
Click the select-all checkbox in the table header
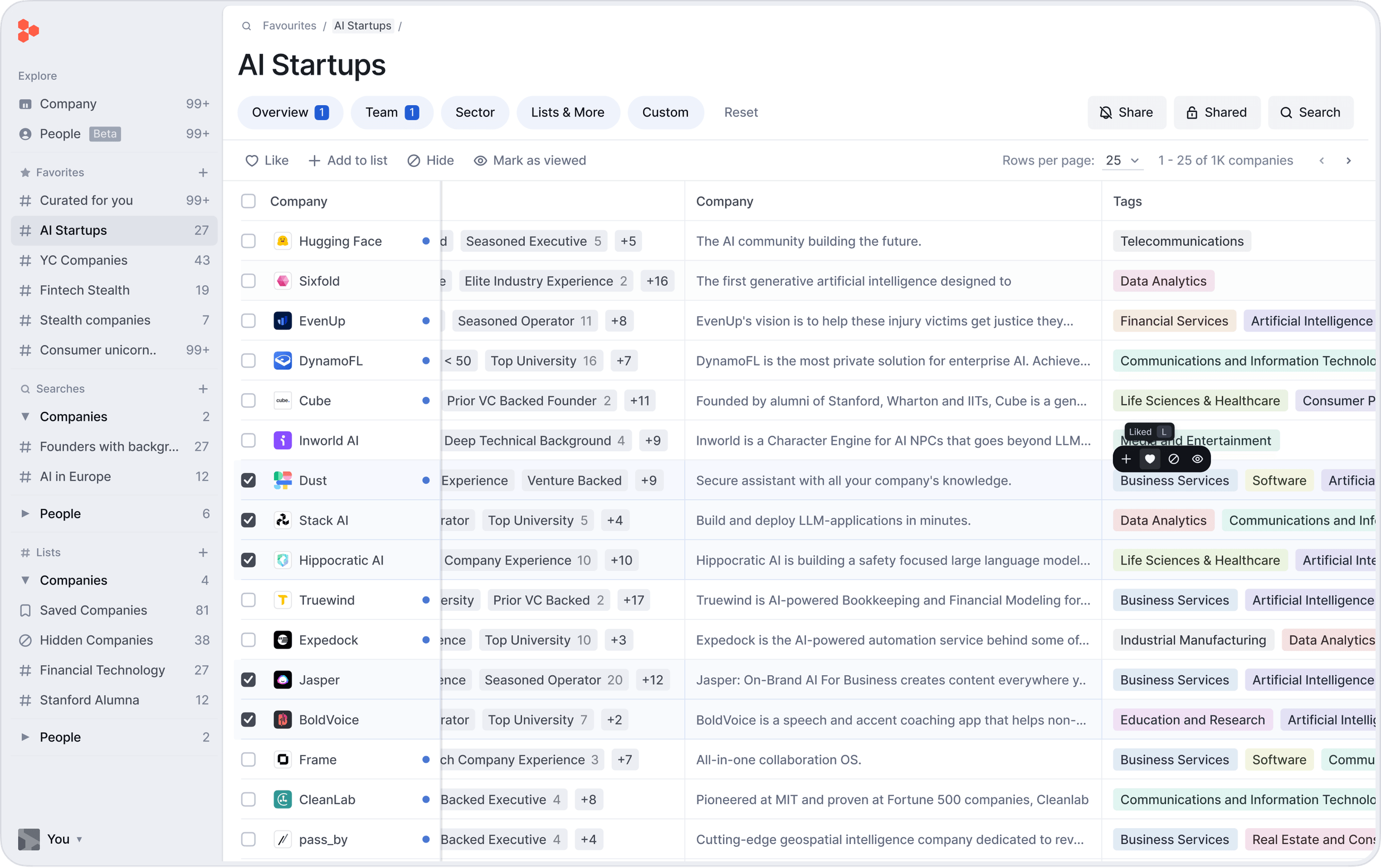[x=249, y=201]
